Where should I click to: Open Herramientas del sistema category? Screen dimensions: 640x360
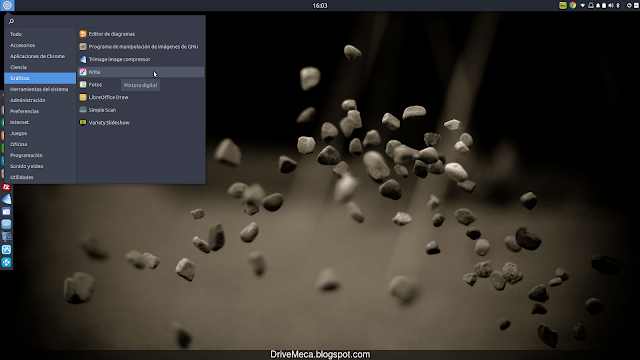coord(40,89)
